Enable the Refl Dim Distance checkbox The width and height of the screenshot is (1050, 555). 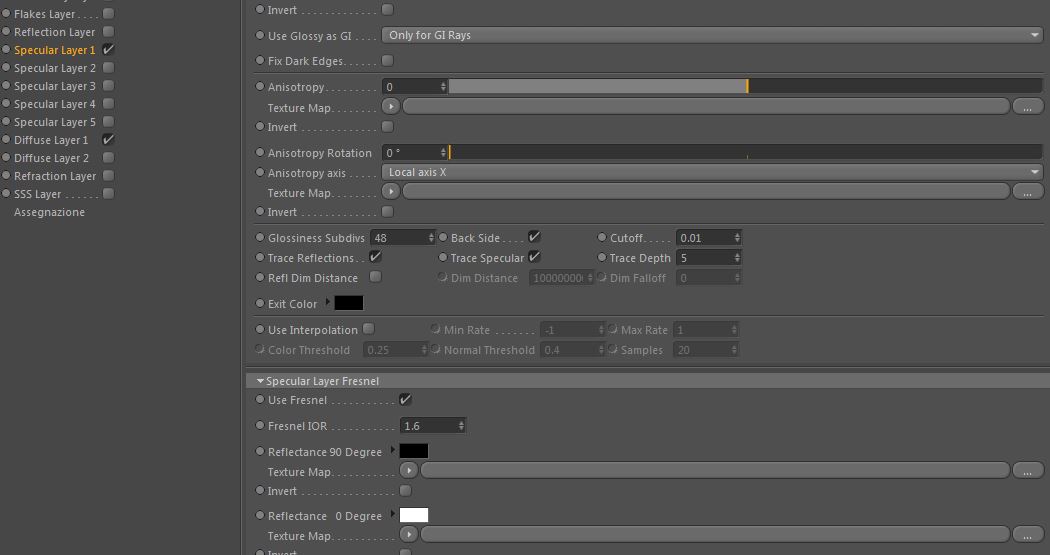[376, 276]
